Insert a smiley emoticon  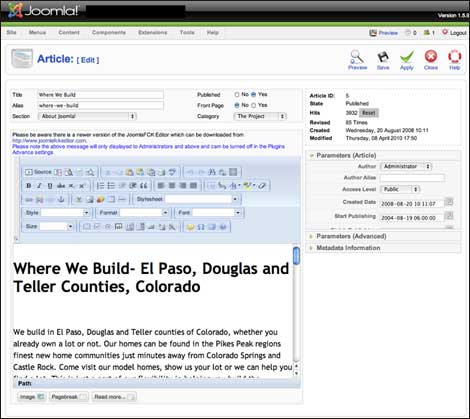point(190,227)
